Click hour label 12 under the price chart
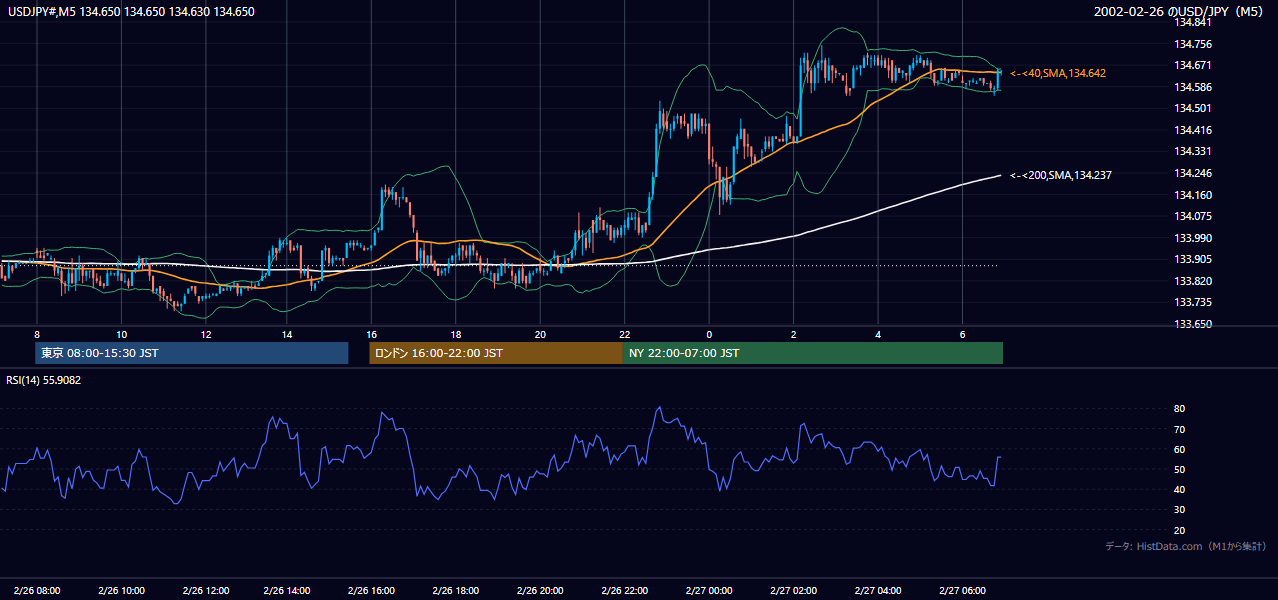This screenshot has height=600, width=1278. click(x=205, y=334)
